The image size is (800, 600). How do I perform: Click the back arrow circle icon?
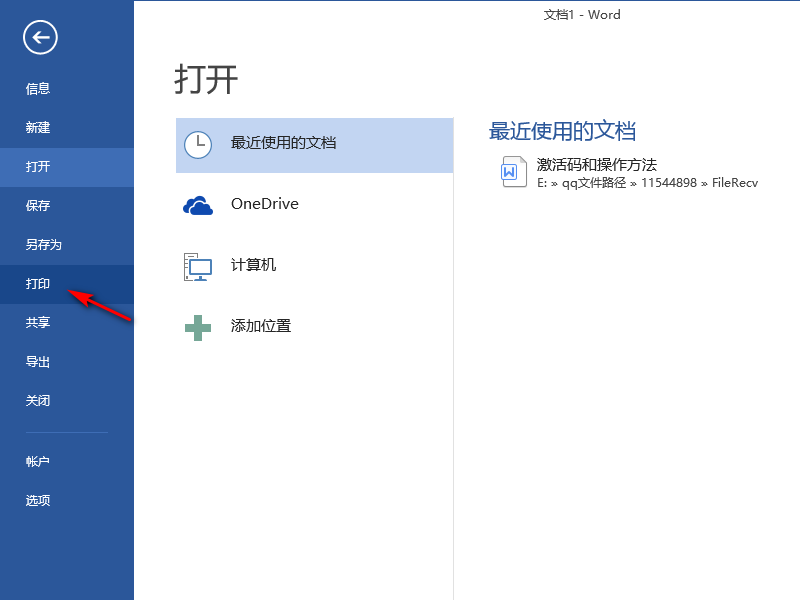click(40, 37)
